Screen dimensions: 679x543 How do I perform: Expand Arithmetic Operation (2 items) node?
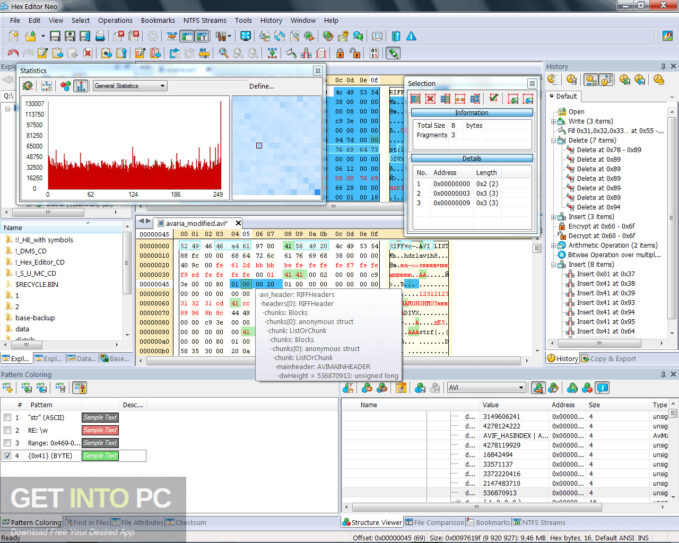553,245
